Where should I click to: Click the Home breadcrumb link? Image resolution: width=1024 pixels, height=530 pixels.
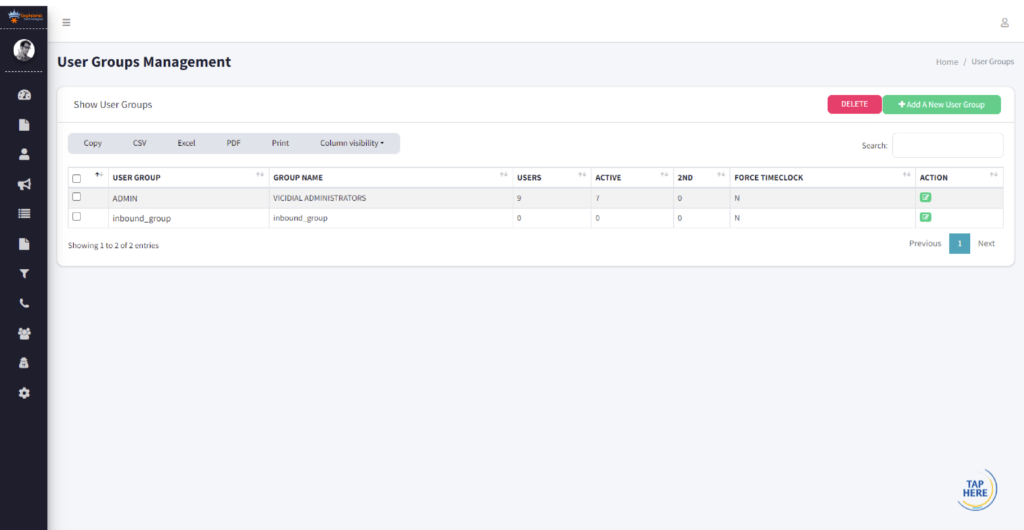point(946,62)
